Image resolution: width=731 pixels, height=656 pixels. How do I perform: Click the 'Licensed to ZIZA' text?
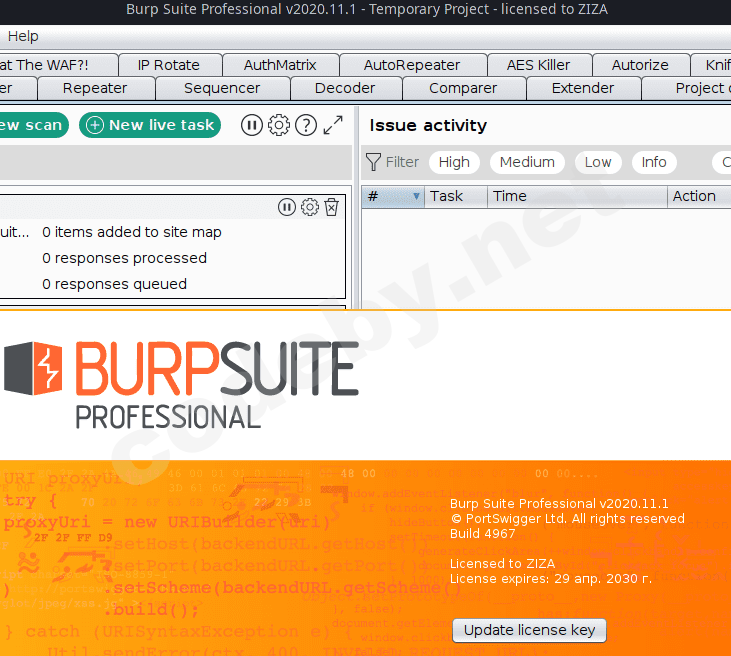[502, 564]
